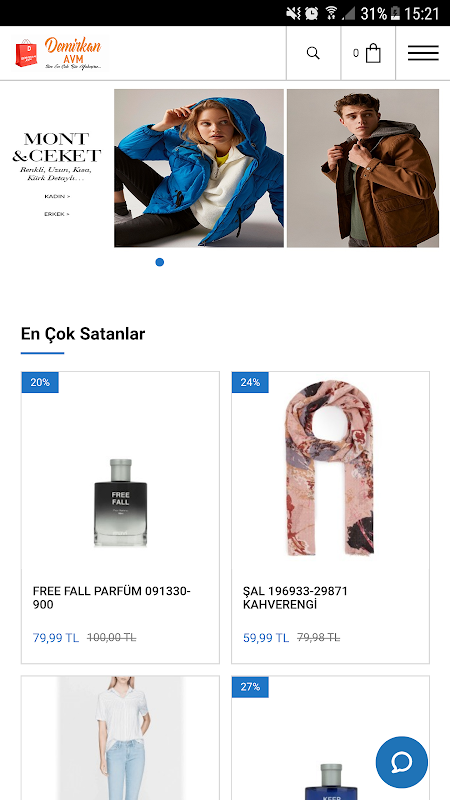This screenshot has width=450, height=800.
Task: Select the blue carousel indicator dot
Action: 160,262
